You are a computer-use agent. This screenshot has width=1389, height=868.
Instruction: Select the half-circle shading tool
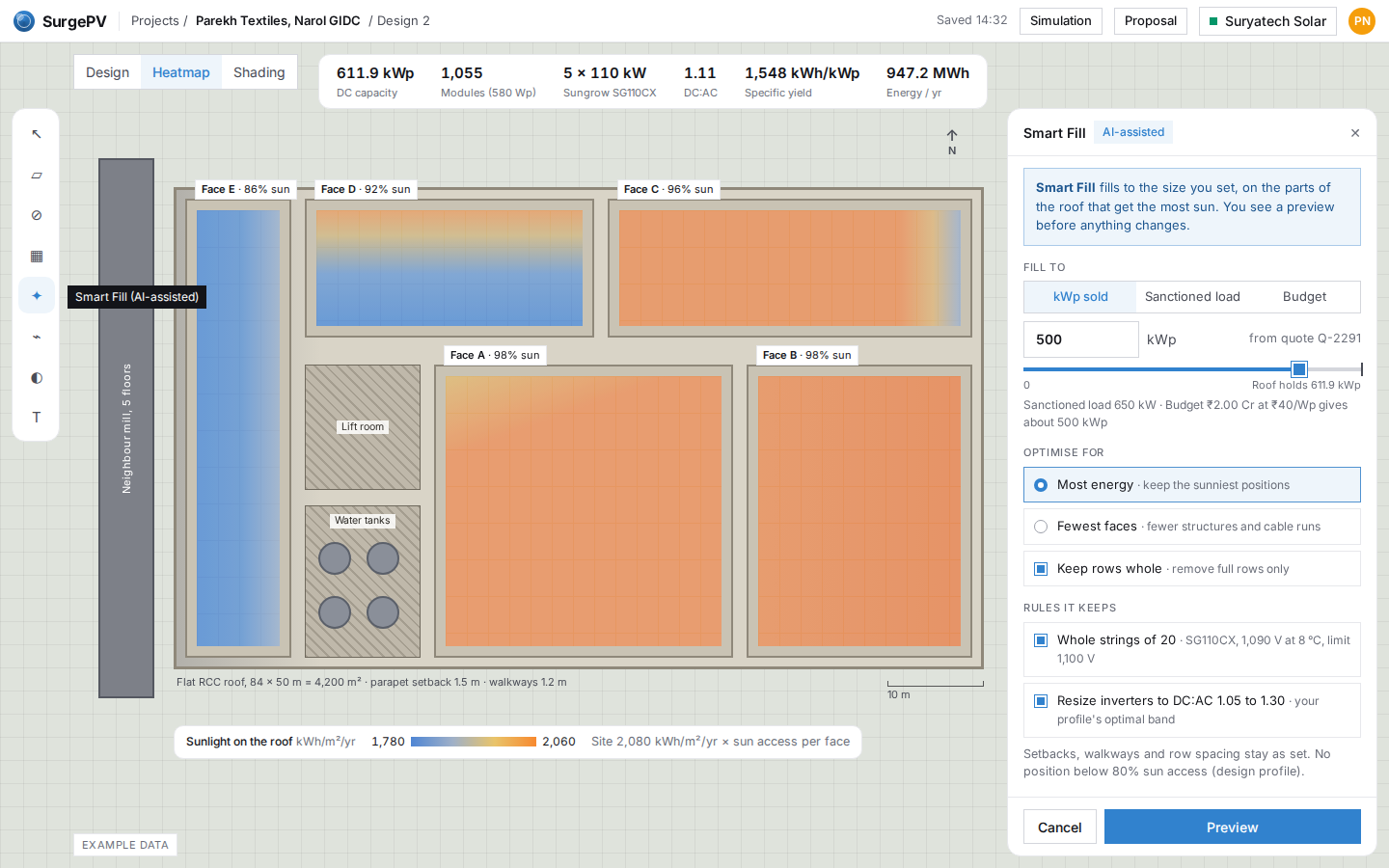coord(37,377)
